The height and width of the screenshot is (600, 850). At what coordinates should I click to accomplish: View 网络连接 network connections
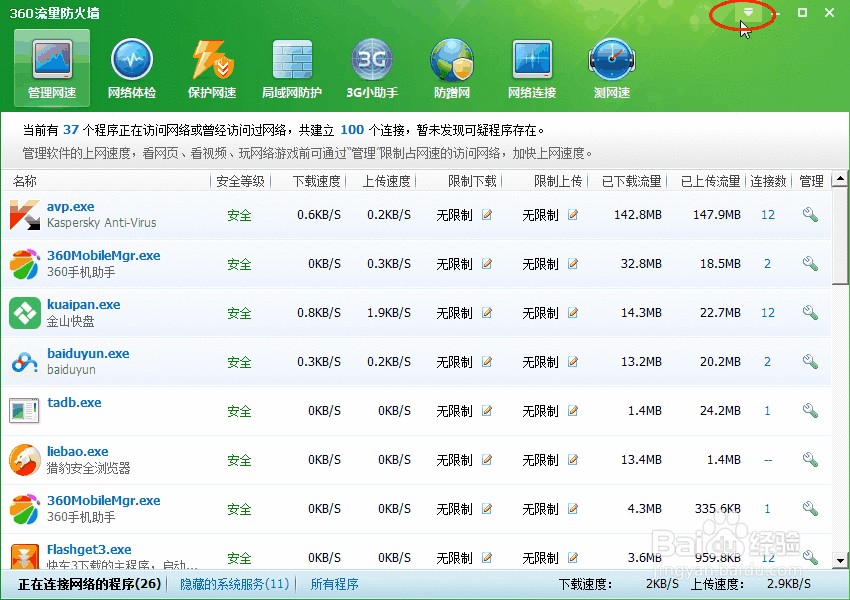[531, 67]
